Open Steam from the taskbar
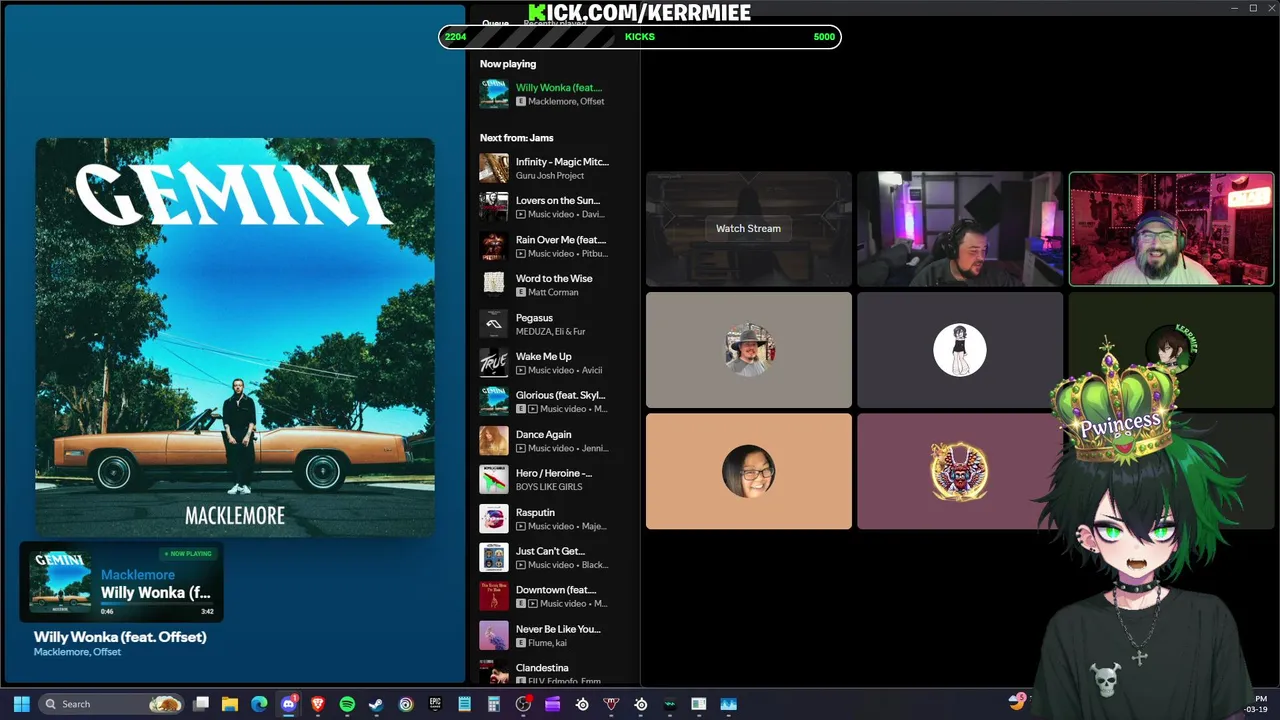1280x720 pixels. tap(376, 704)
